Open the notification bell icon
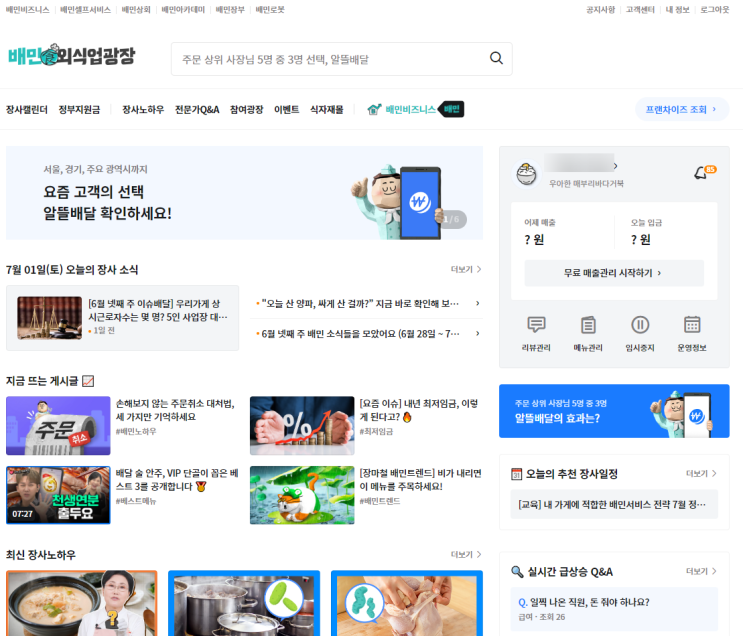743x636 pixels. coord(701,173)
